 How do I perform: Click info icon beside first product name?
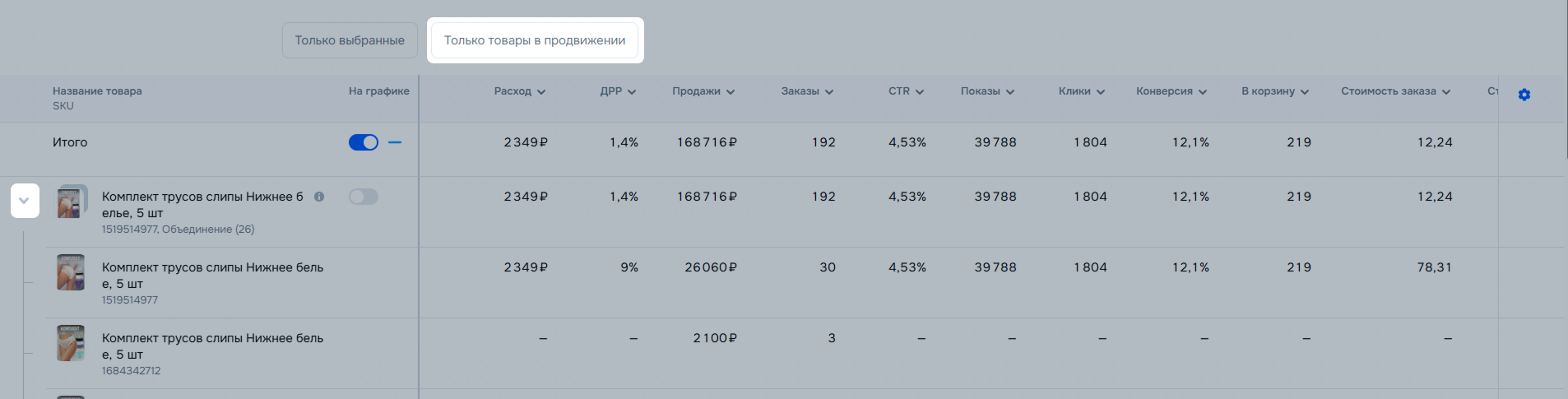pyautogui.click(x=319, y=197)
